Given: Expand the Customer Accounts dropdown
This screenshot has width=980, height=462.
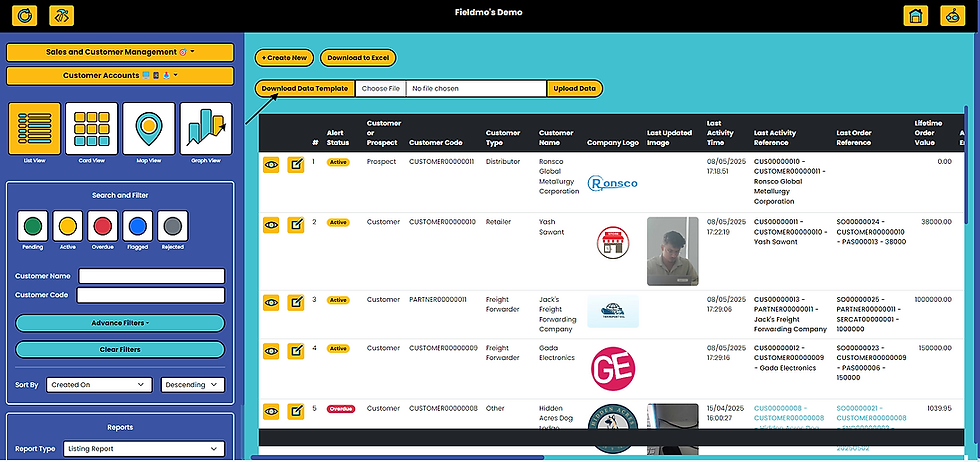Looking at the screenshot, I should pos(120,76).
